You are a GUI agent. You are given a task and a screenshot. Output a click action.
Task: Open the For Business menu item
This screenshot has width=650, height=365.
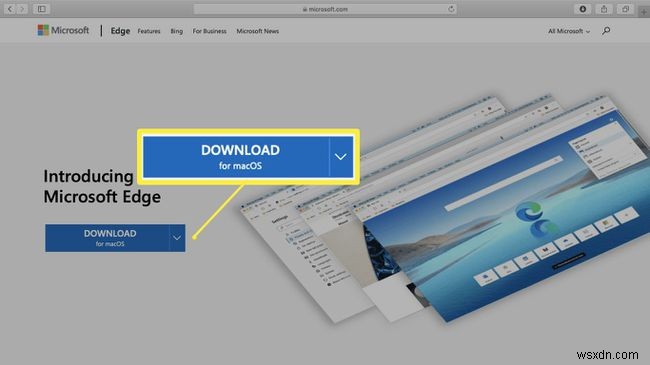(x=209, y=31)
